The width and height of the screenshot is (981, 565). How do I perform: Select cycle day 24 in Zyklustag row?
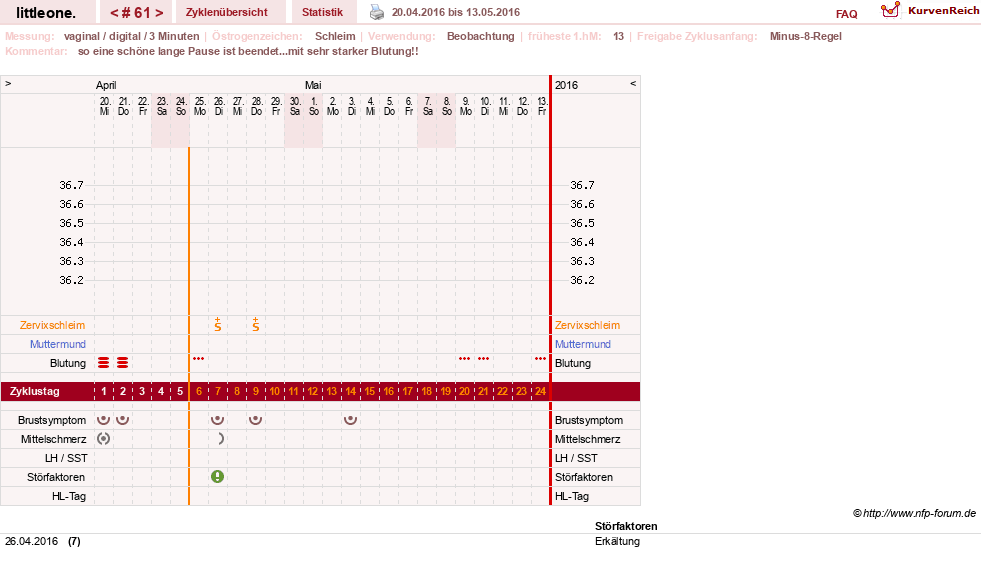[x=541, y=391]
